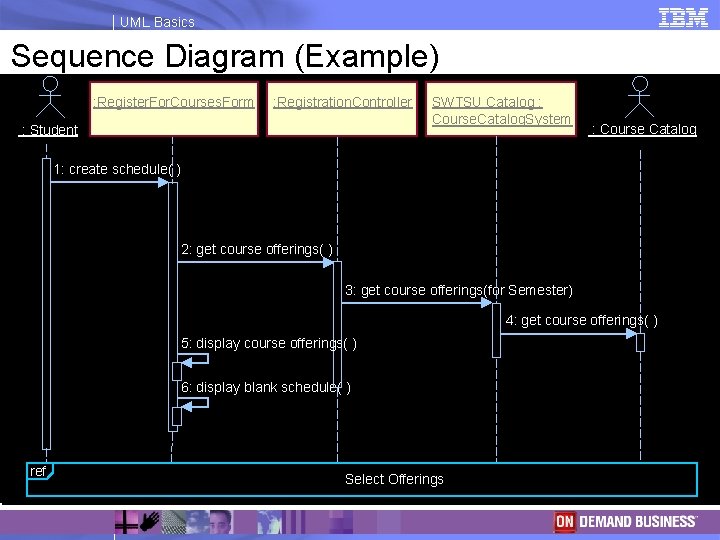Viewport: 720px width, 540px height.
Task: Click the '2: get course offerings' message label
Action: 257,249
